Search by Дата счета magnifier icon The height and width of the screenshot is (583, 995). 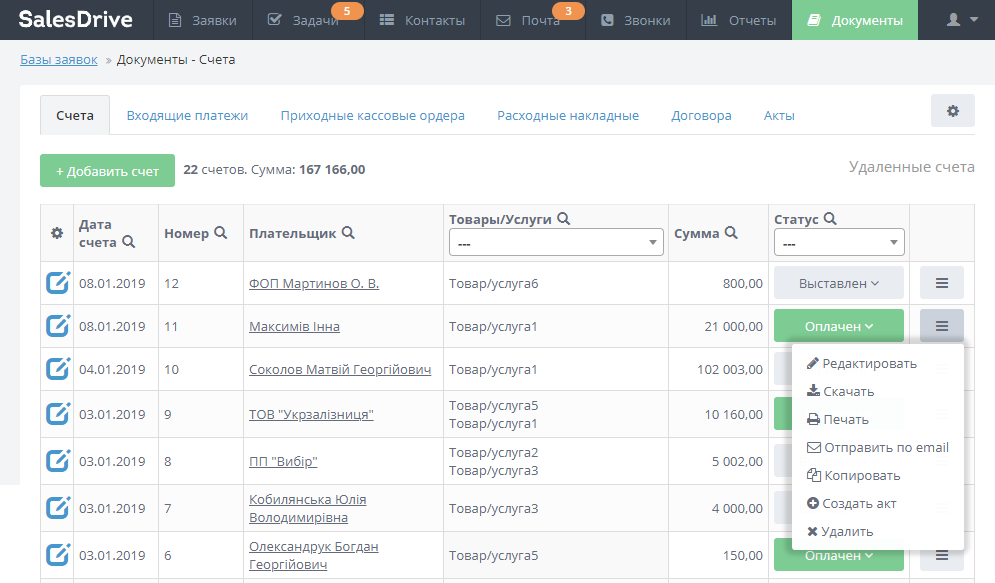[x=128, y=242]
